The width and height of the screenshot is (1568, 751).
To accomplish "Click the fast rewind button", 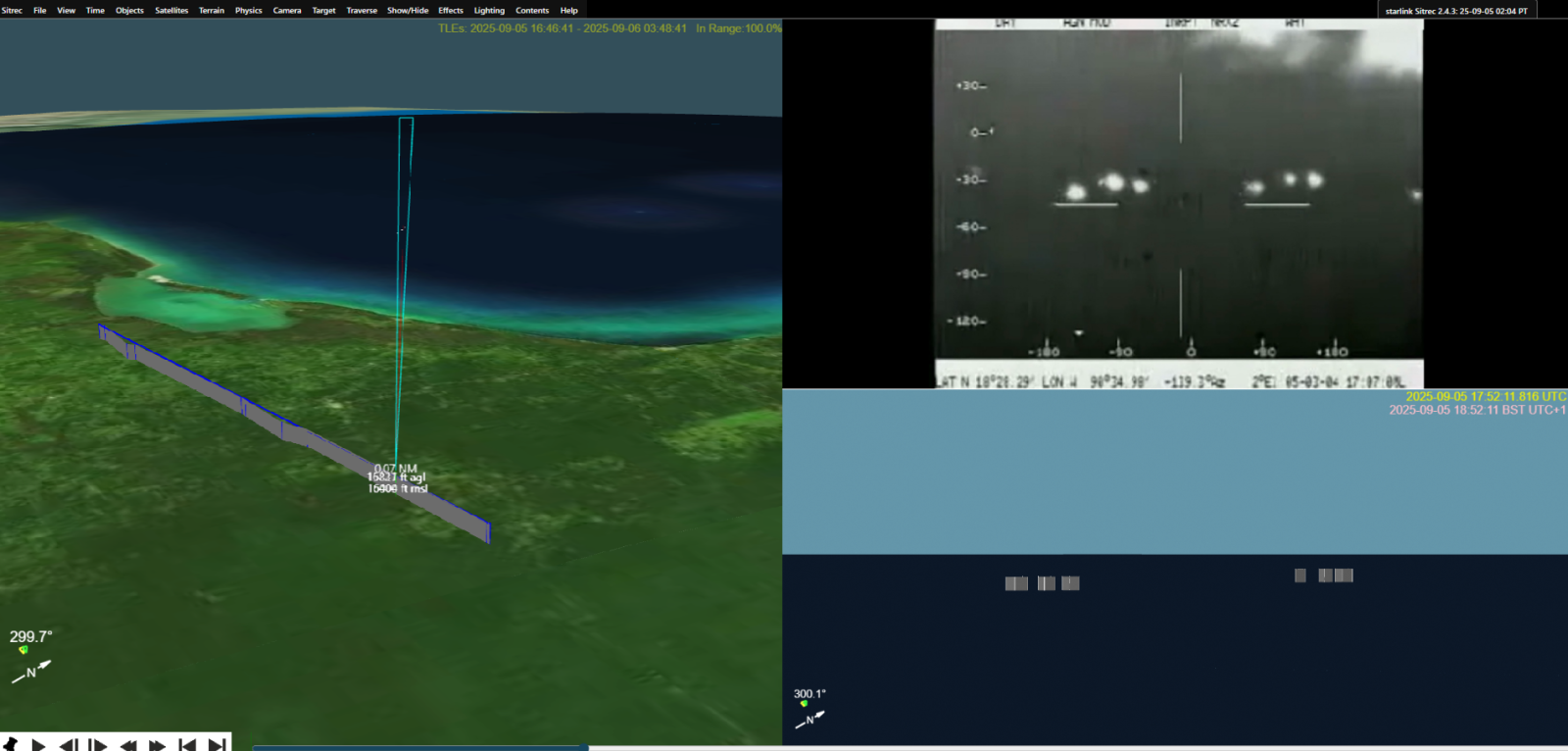I will tap(127, 744).
